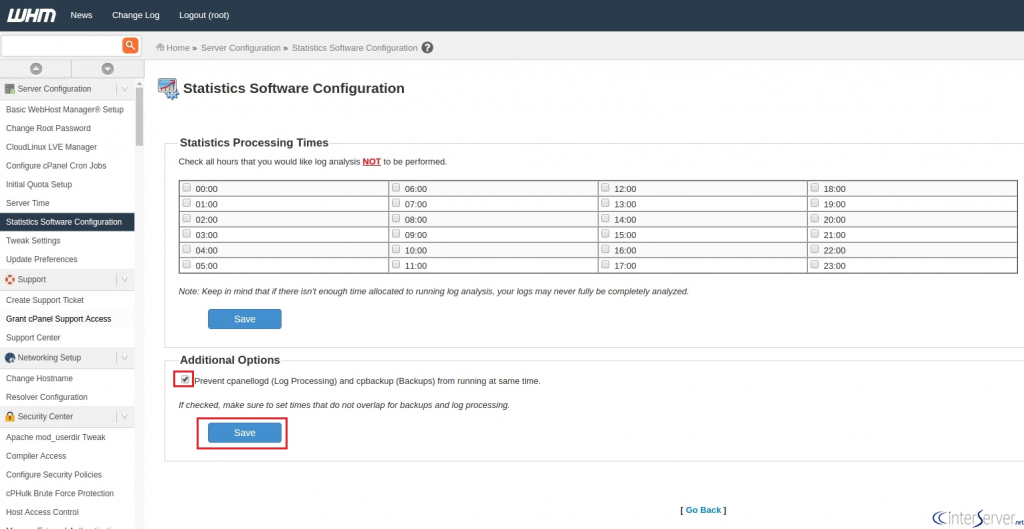The width and height of the screenshot is (1024, 529).
Task: Check the 06:00 hour checkbox
Action: pos(396,187)
